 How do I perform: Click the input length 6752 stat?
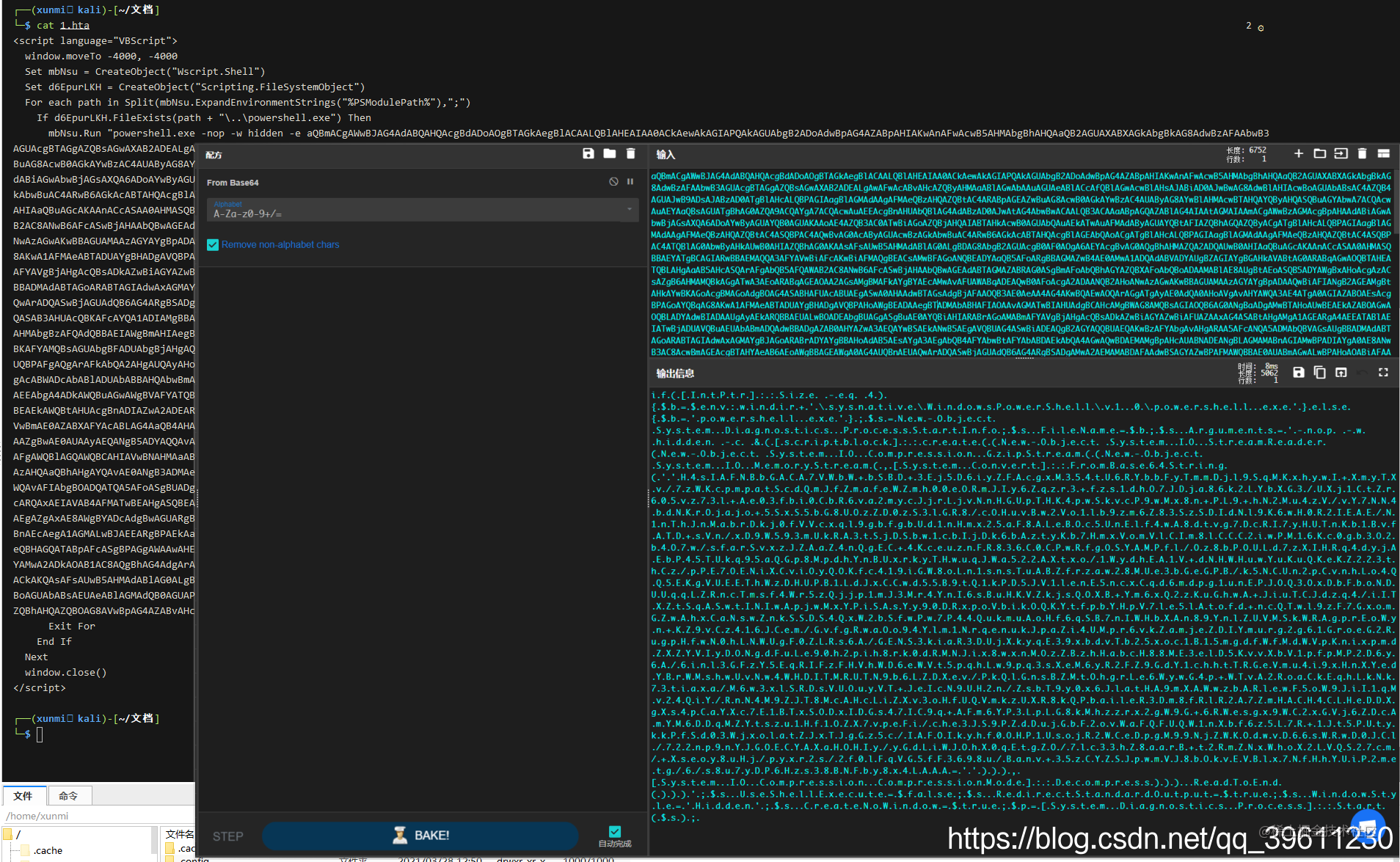coord(1246,150)
